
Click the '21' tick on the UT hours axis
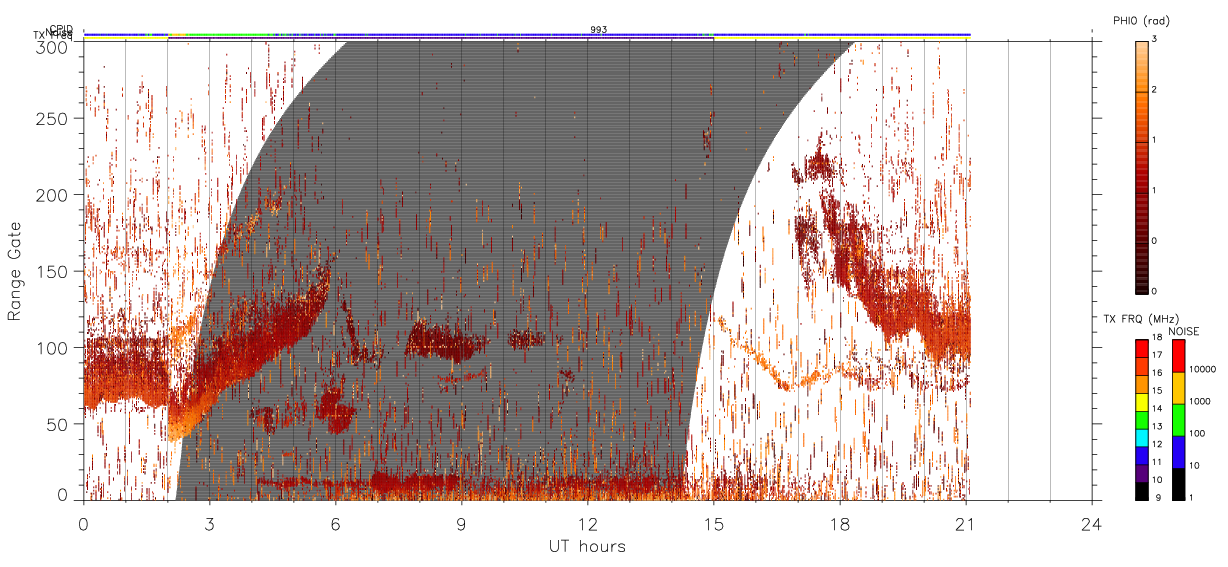pyautogui.click(x=965, y=522)
